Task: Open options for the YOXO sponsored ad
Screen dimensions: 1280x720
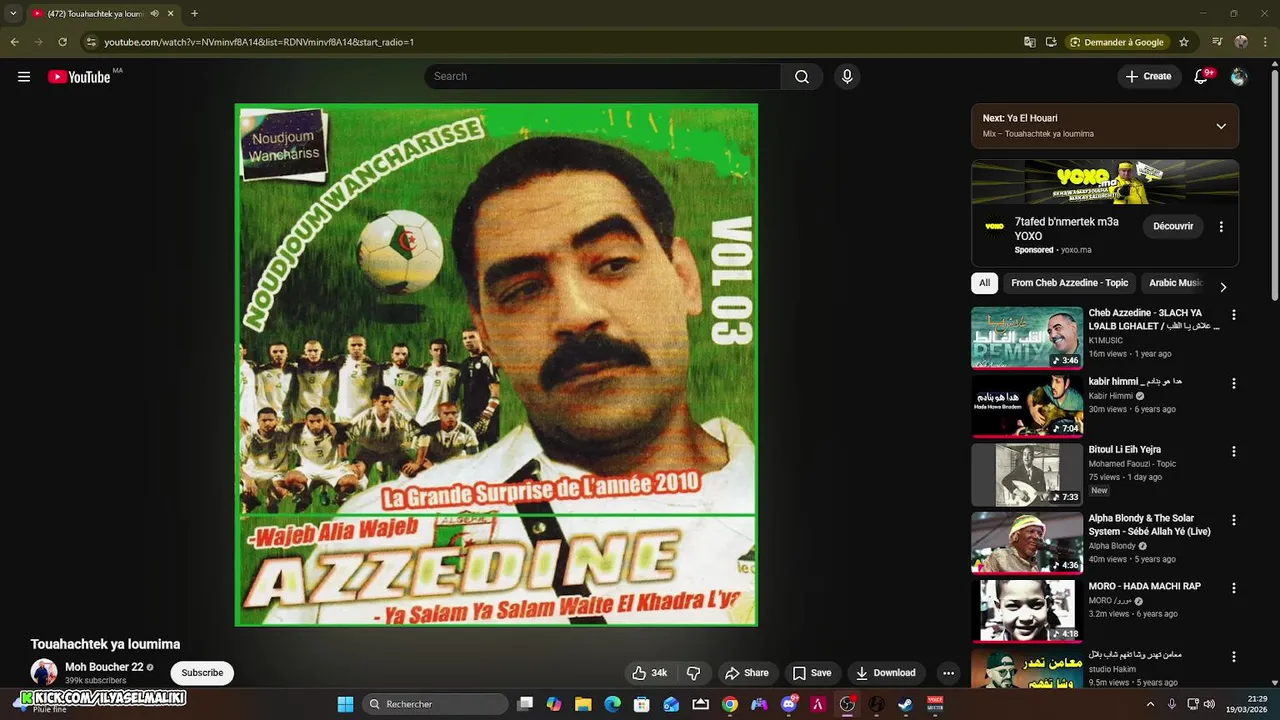Action: click(1221, 227)
